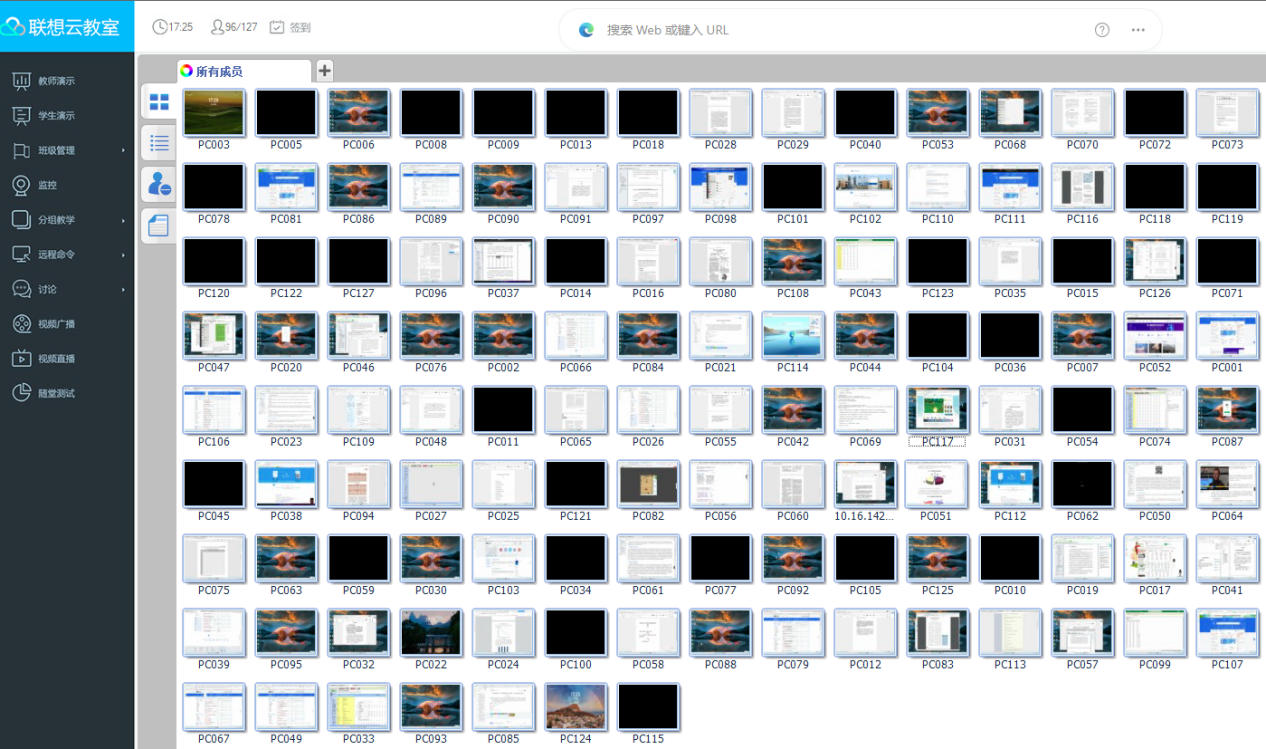1266x749 pixels.
Task: Select the PC098 thumbnail
Action: point(720,187)
